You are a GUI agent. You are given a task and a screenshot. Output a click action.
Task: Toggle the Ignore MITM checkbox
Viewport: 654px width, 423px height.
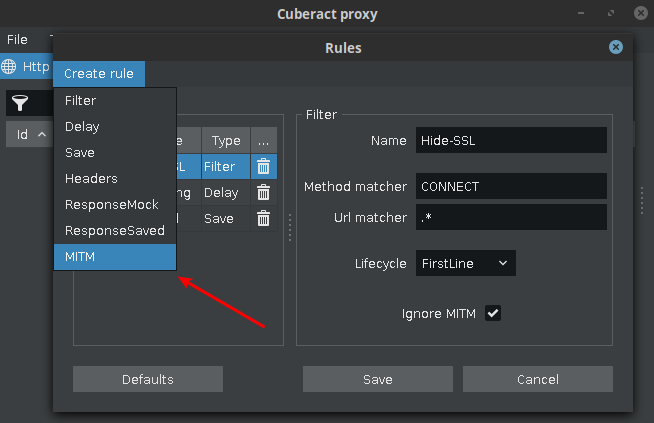click(493, 313)
